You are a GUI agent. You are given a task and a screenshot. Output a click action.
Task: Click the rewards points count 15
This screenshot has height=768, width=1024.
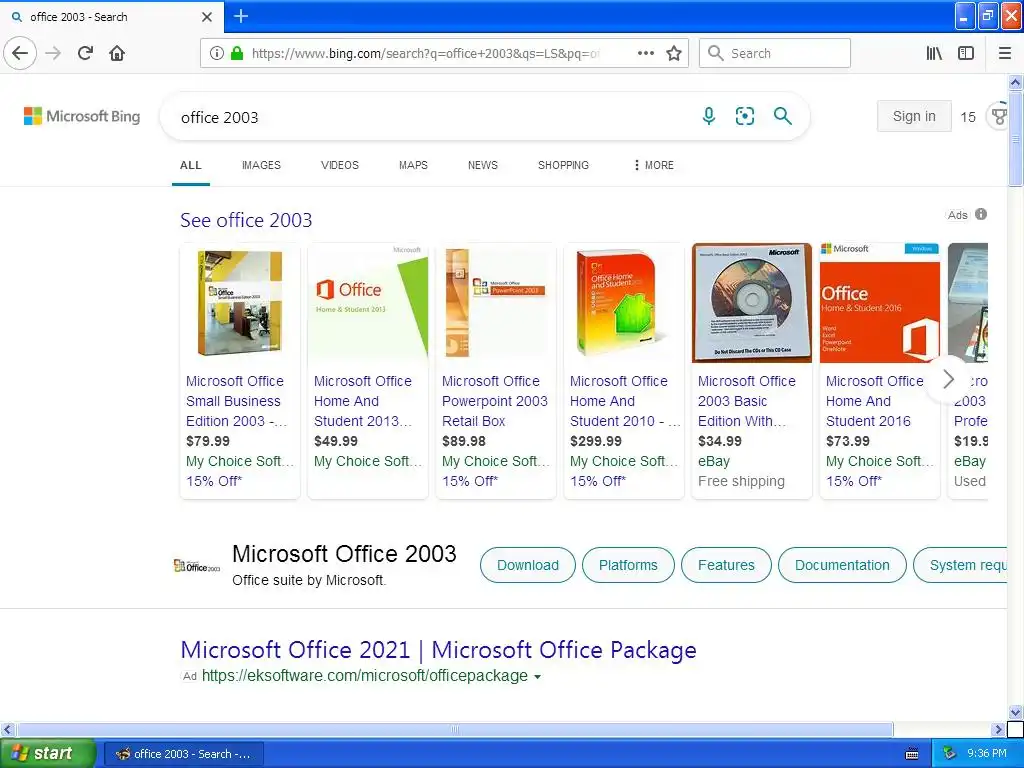pyautogui.click(x=968, y=117)
